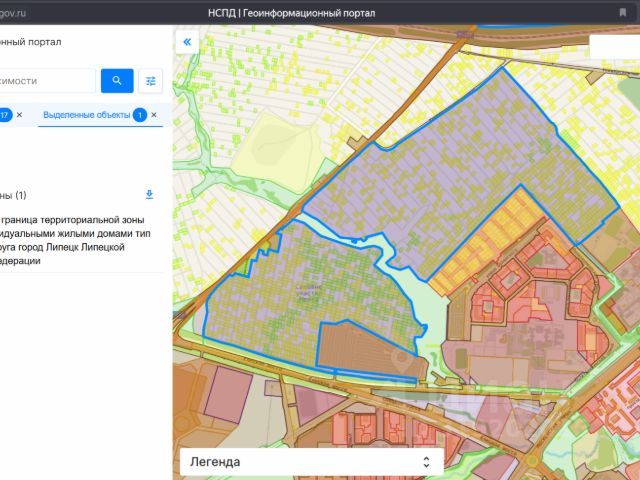
Task: Expand the Легенда panel arrows
Action: coord(426,462)
